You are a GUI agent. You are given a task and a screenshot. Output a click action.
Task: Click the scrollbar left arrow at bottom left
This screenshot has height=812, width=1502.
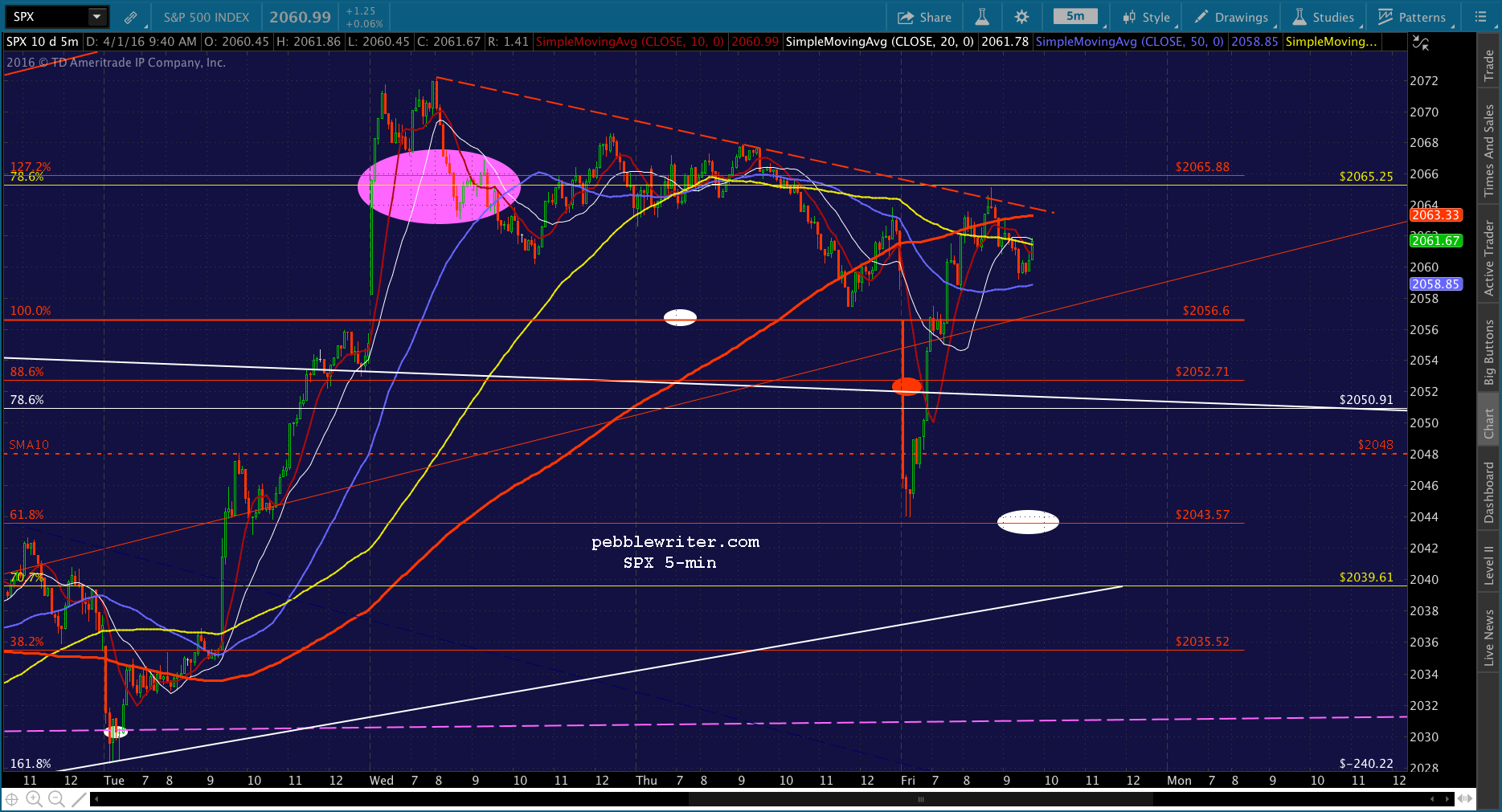coord(96,799)
